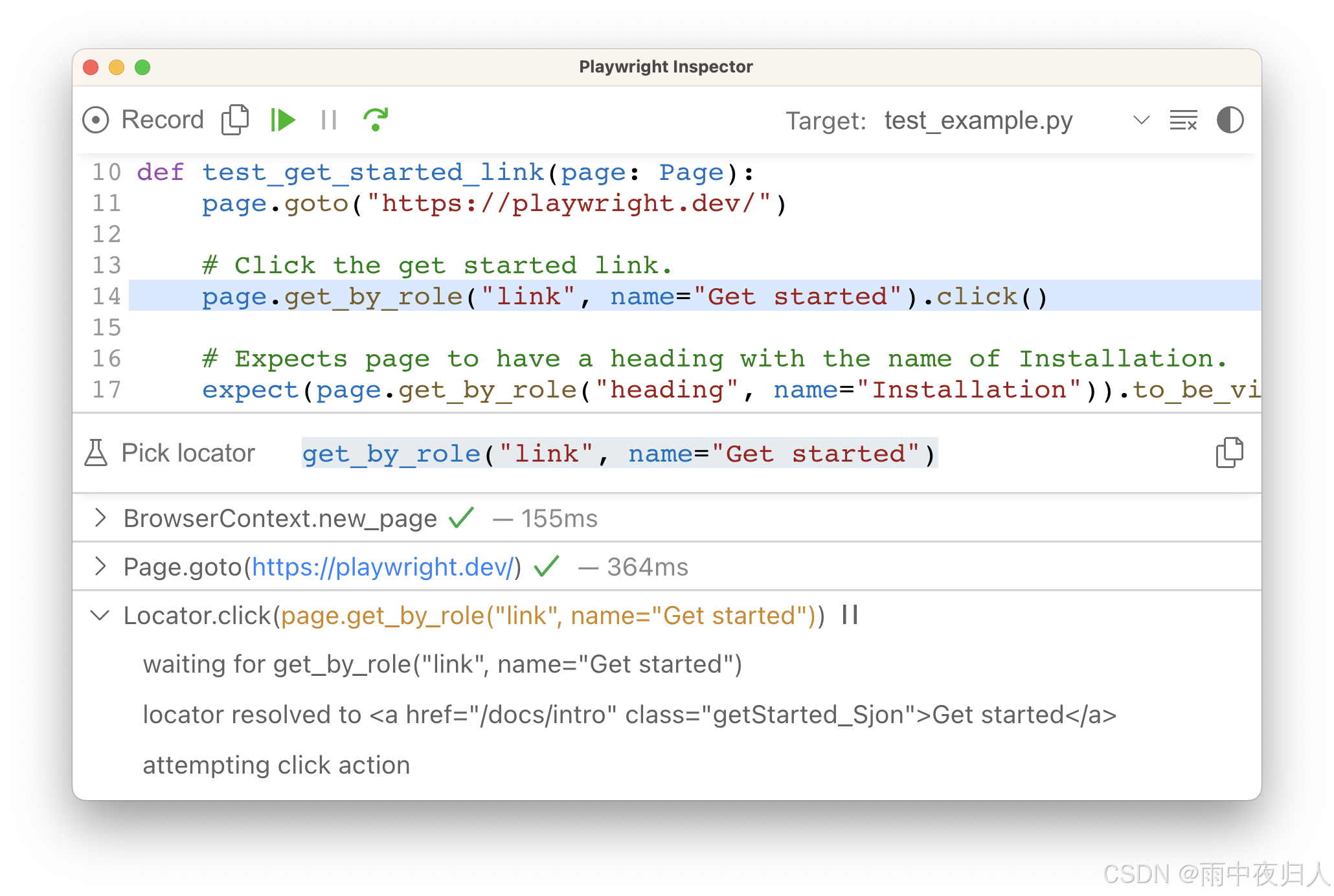Click line number 12 in gutter

[x=107, y=234]
